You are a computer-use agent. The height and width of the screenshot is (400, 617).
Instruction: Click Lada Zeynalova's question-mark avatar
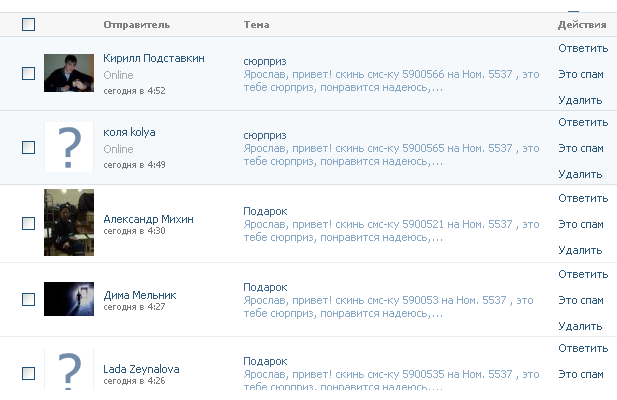pos(69,372)
